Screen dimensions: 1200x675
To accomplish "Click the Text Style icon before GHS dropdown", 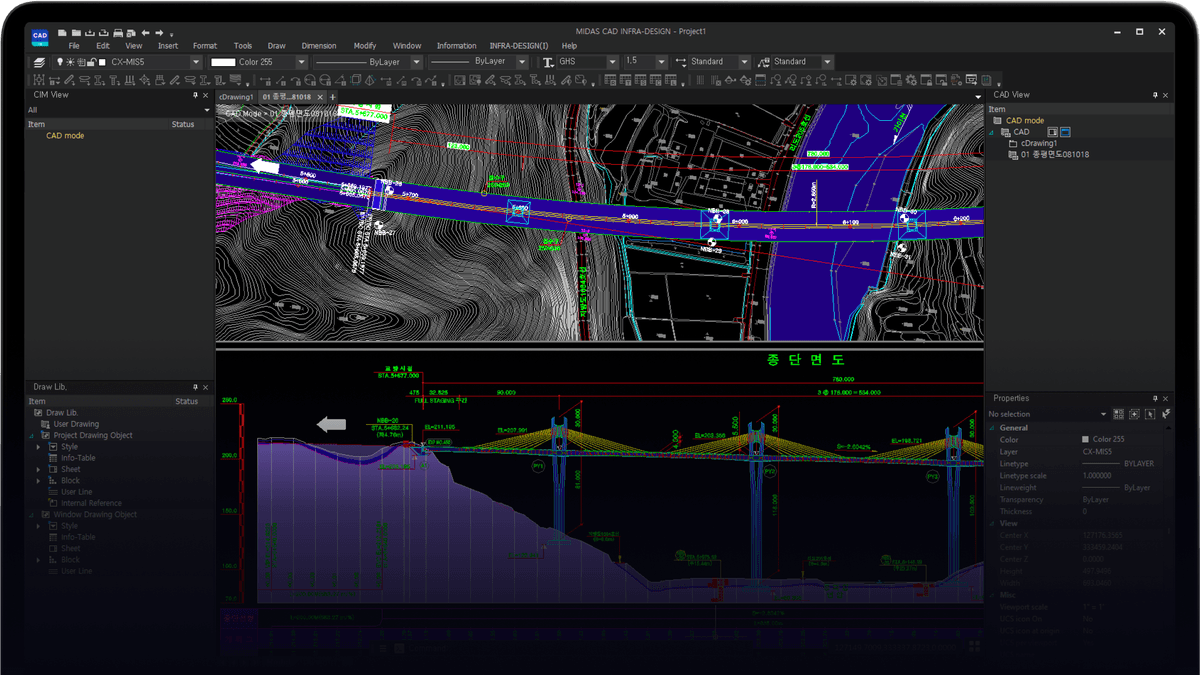I will click(x=547, y=61).
